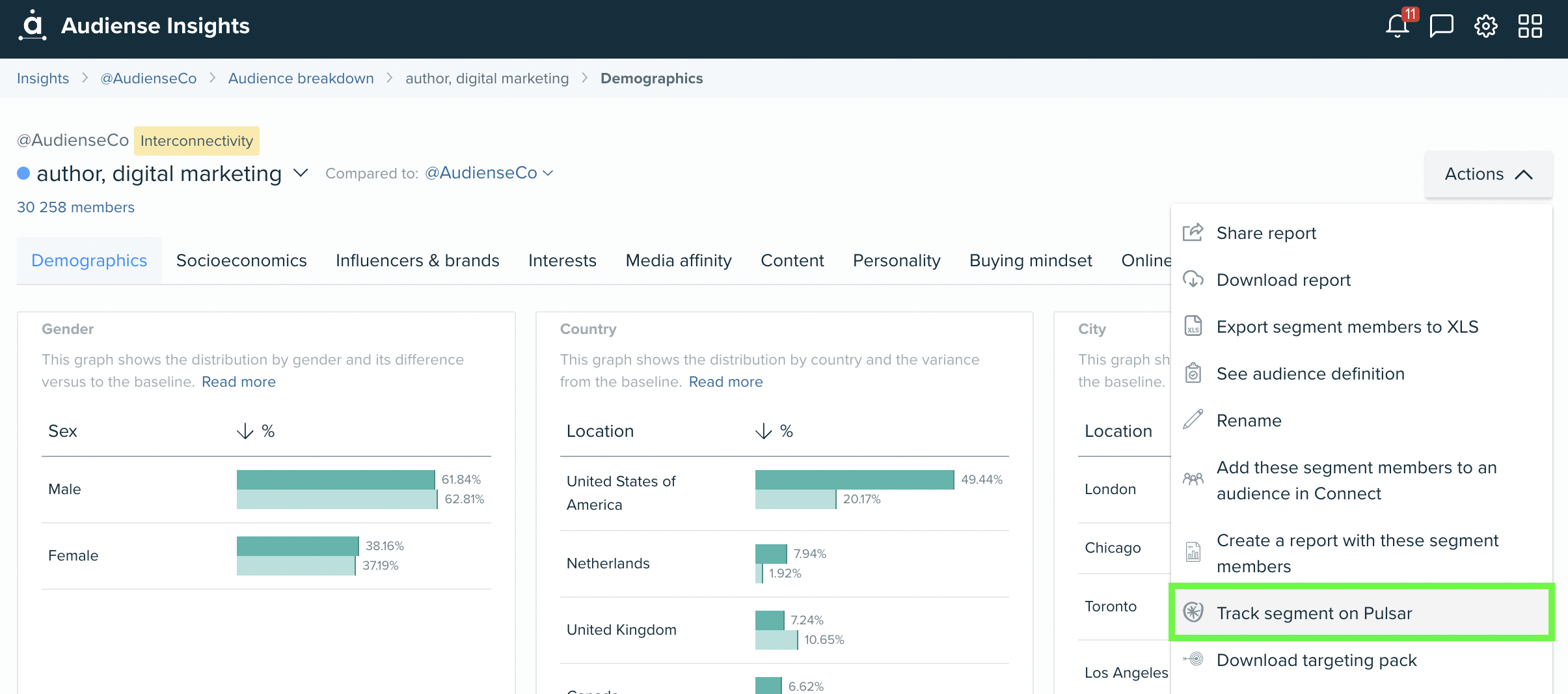Image resolution: width=1568 pixels, height=694 pixels.
Task: Select United States of America row
Action: pyautogui.click(x=784, y=493)
